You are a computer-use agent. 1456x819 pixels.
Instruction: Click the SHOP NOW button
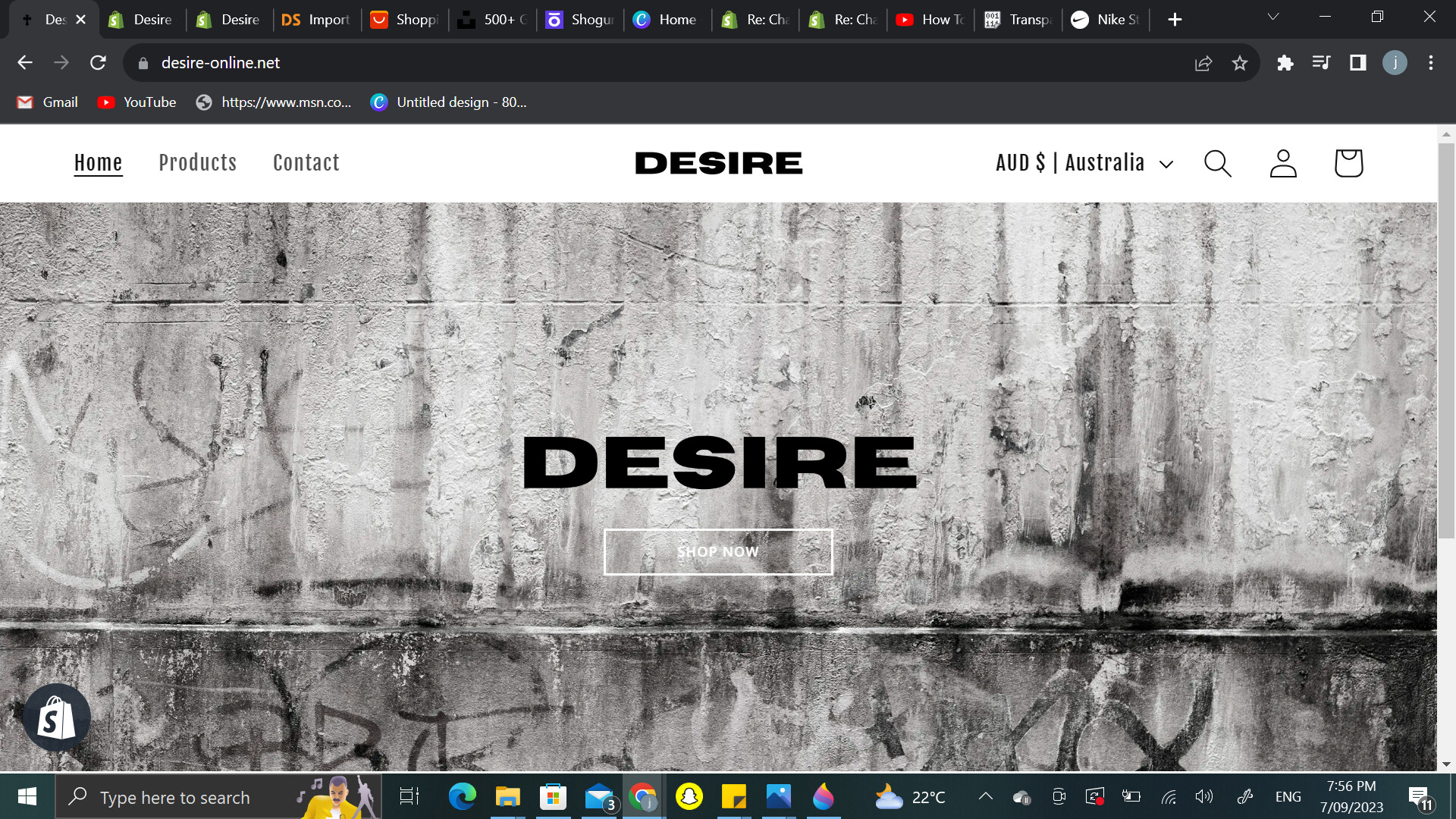tap(717, 552)
